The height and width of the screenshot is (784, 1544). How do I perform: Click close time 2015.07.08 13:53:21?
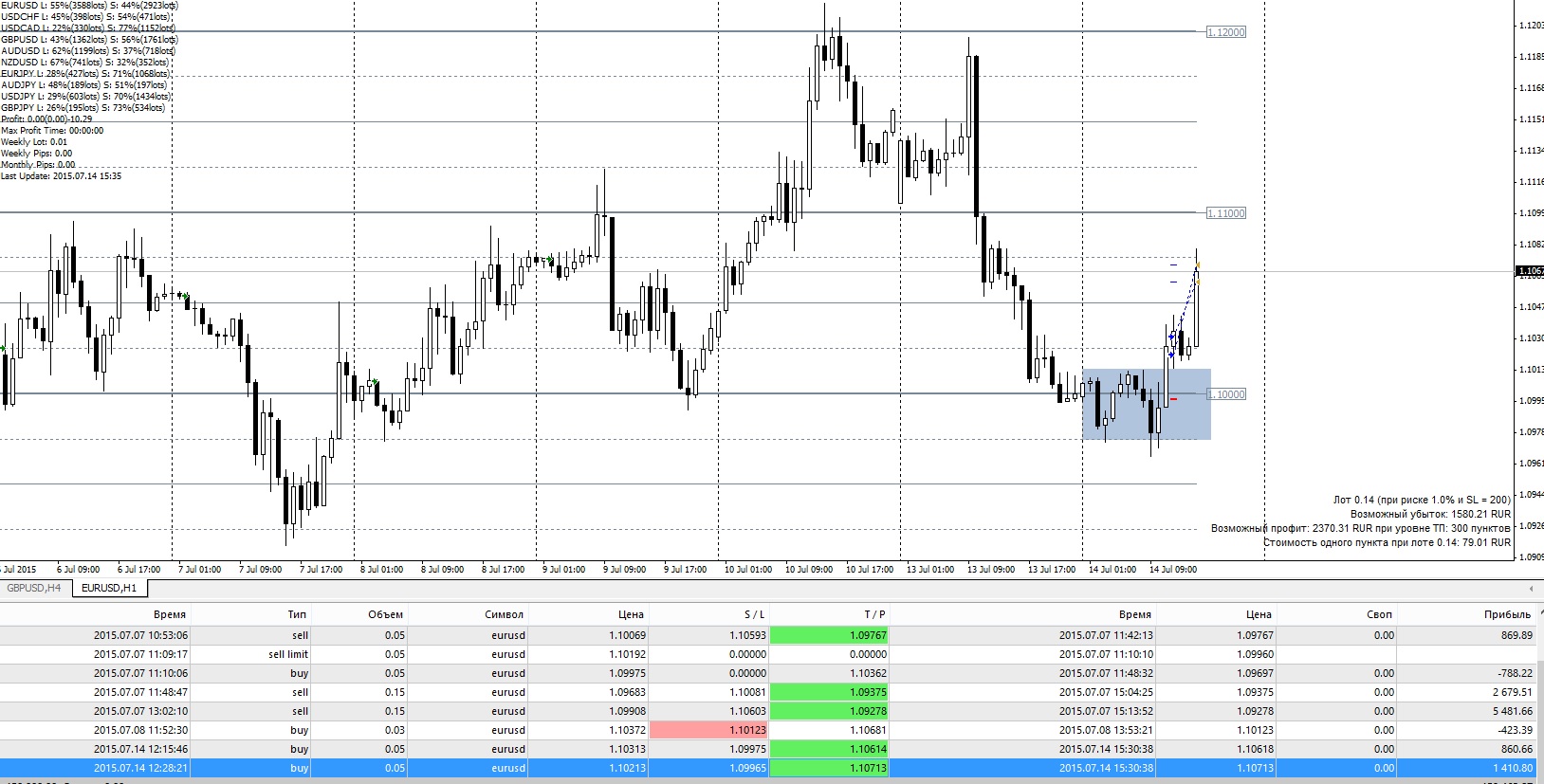[1106, 730]
